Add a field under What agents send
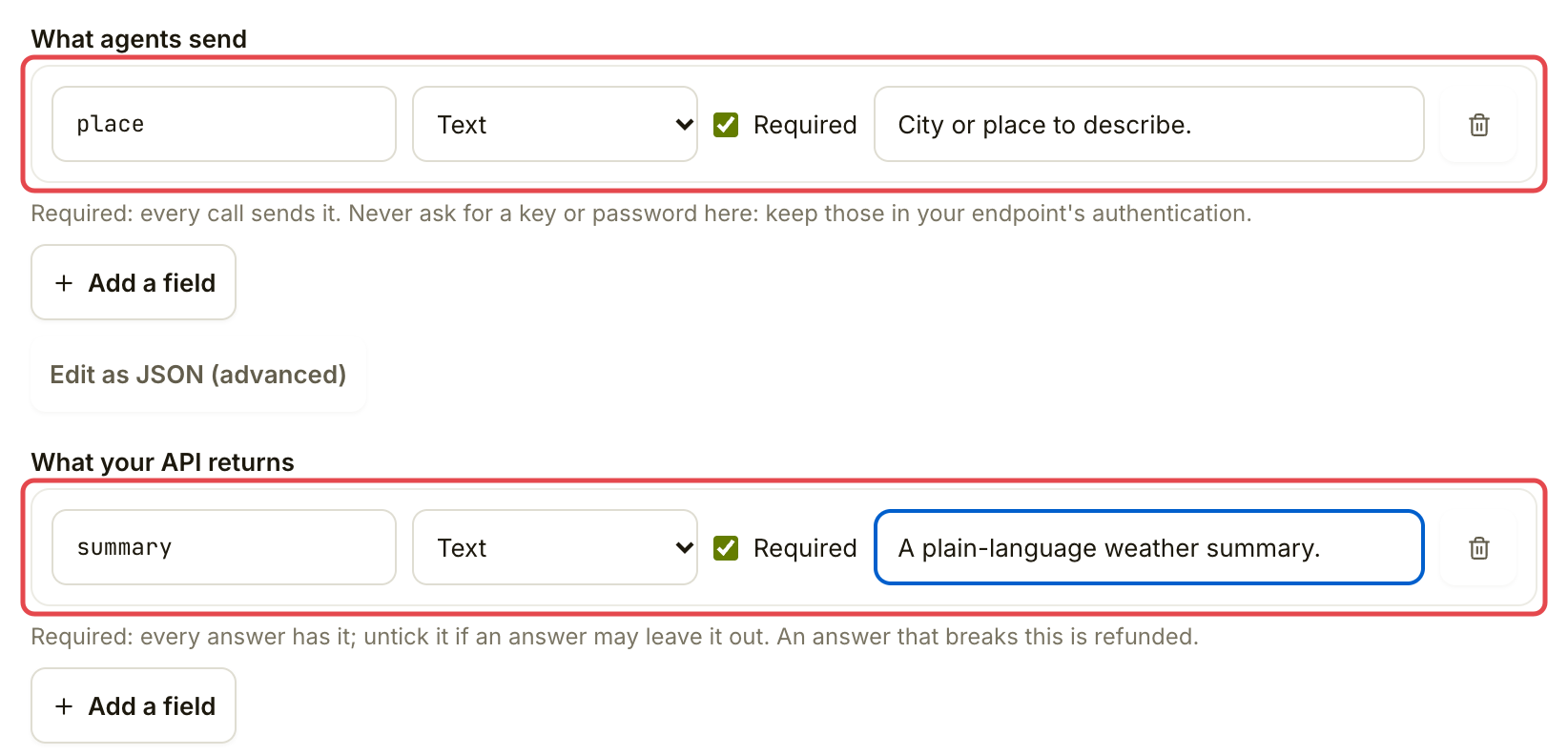This screenshot has width=1568, height=755. 134,283
